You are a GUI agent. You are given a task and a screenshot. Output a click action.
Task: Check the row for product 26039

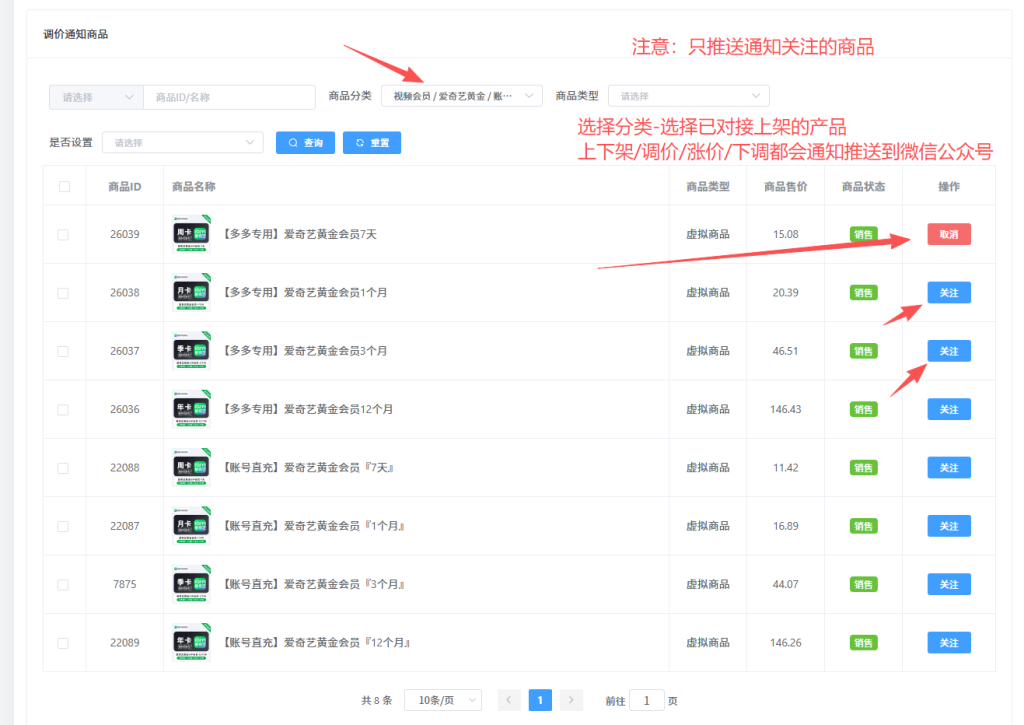[x=63, y=234]
